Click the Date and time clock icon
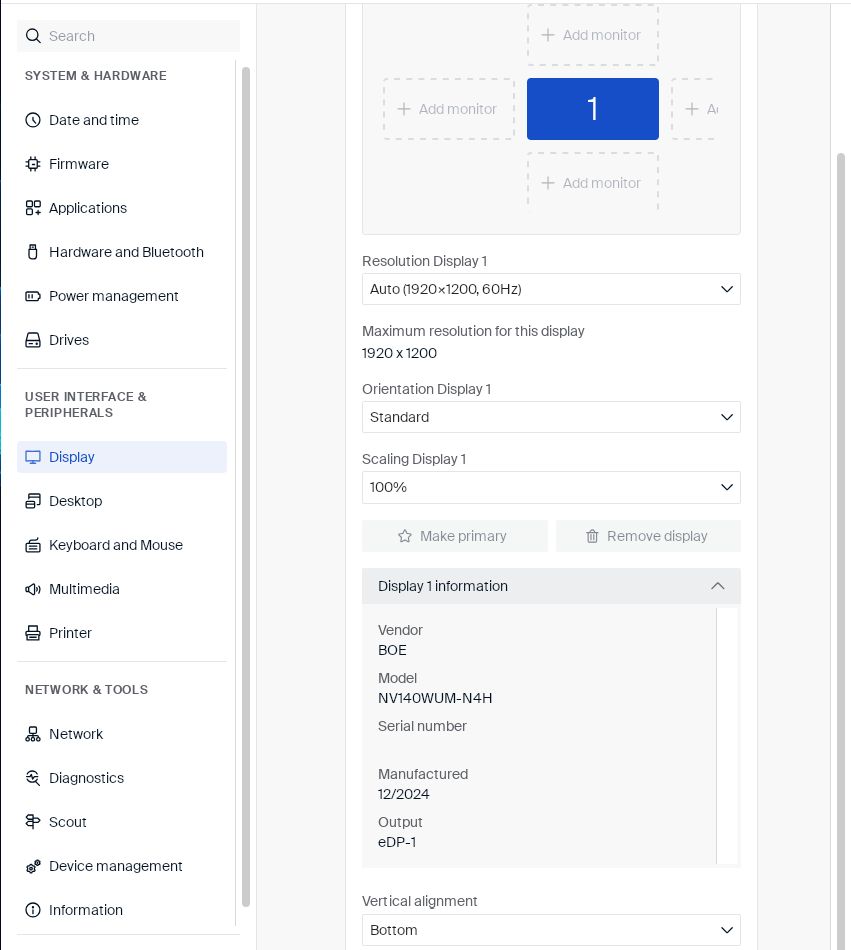 pos(33,120)
